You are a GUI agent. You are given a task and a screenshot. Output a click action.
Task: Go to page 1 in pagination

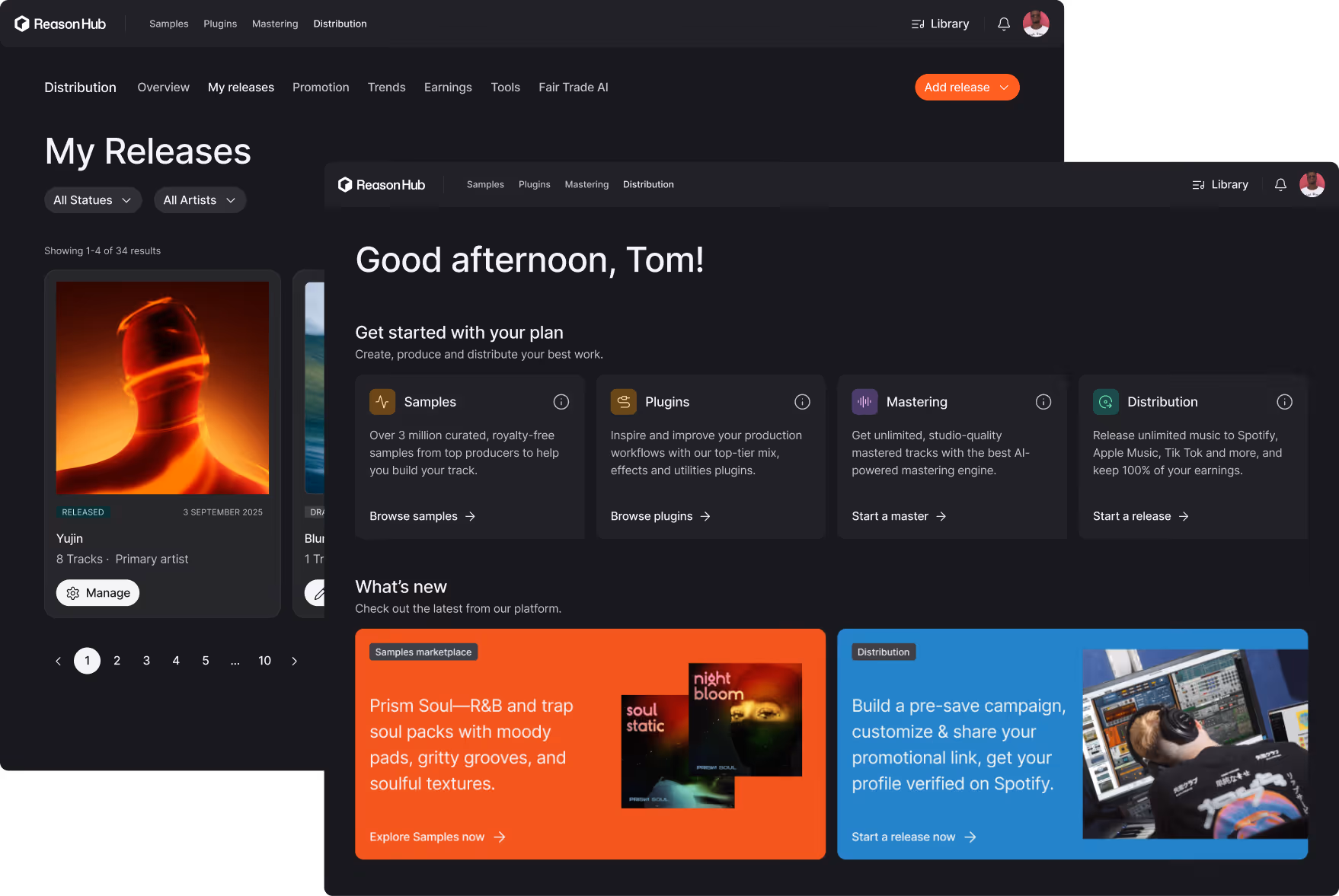click(87, 661)
